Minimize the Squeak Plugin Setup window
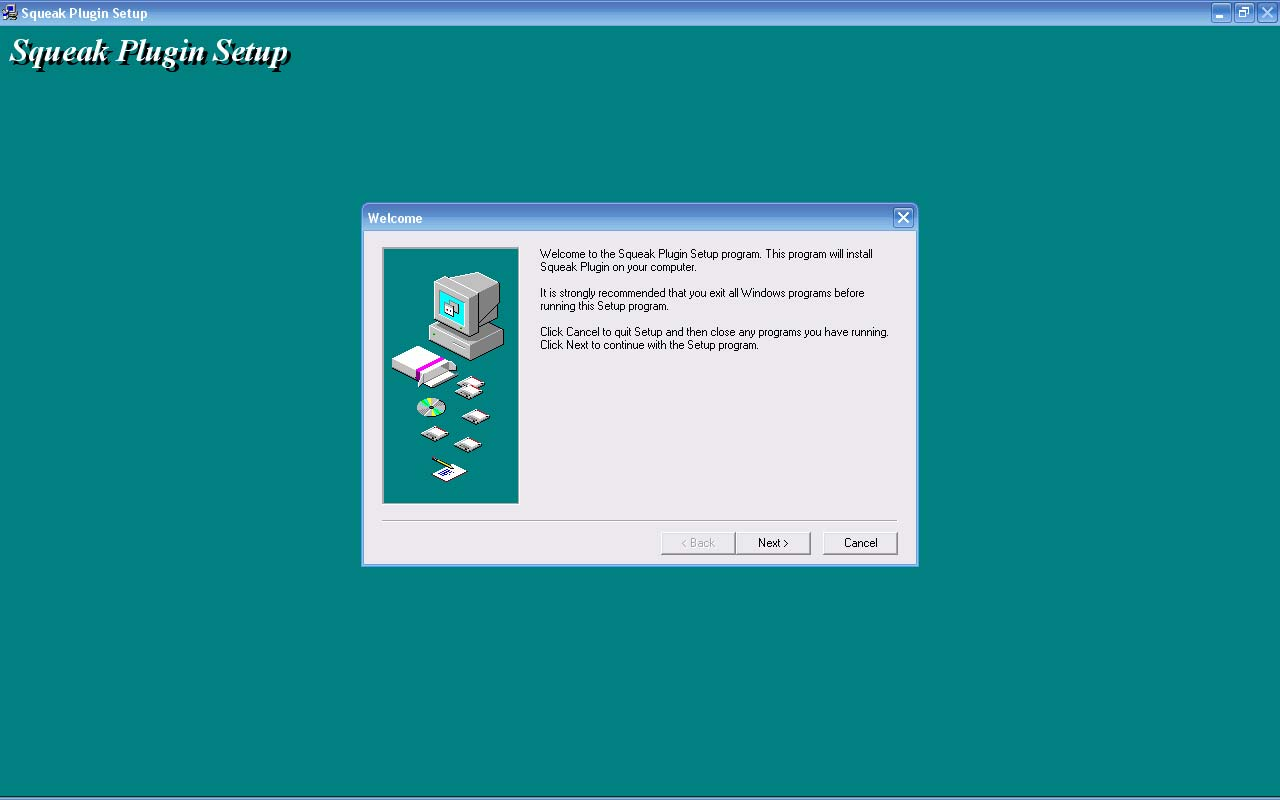 (1221, 13)
